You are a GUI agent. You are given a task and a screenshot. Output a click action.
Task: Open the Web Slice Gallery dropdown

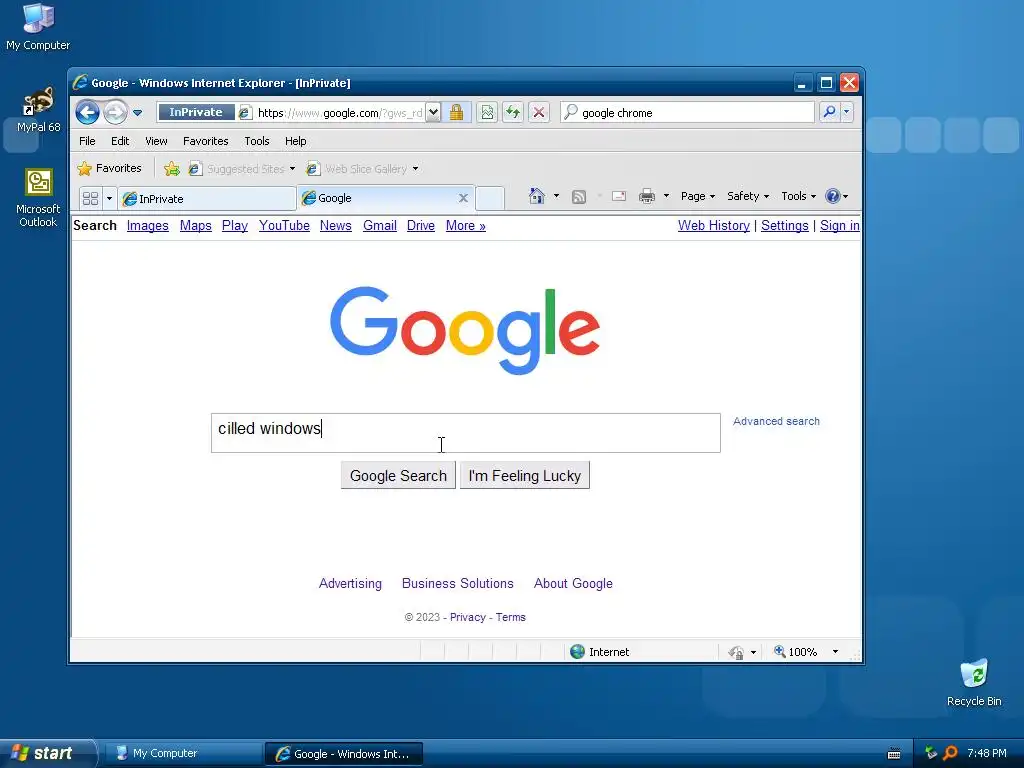[x=362, y=169]
